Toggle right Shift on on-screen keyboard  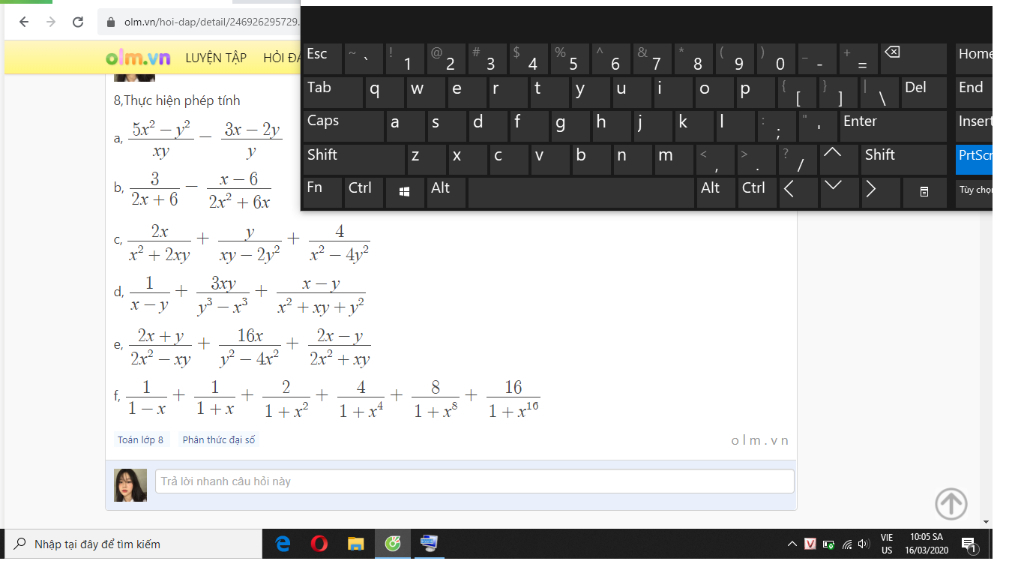pos(904,159)
